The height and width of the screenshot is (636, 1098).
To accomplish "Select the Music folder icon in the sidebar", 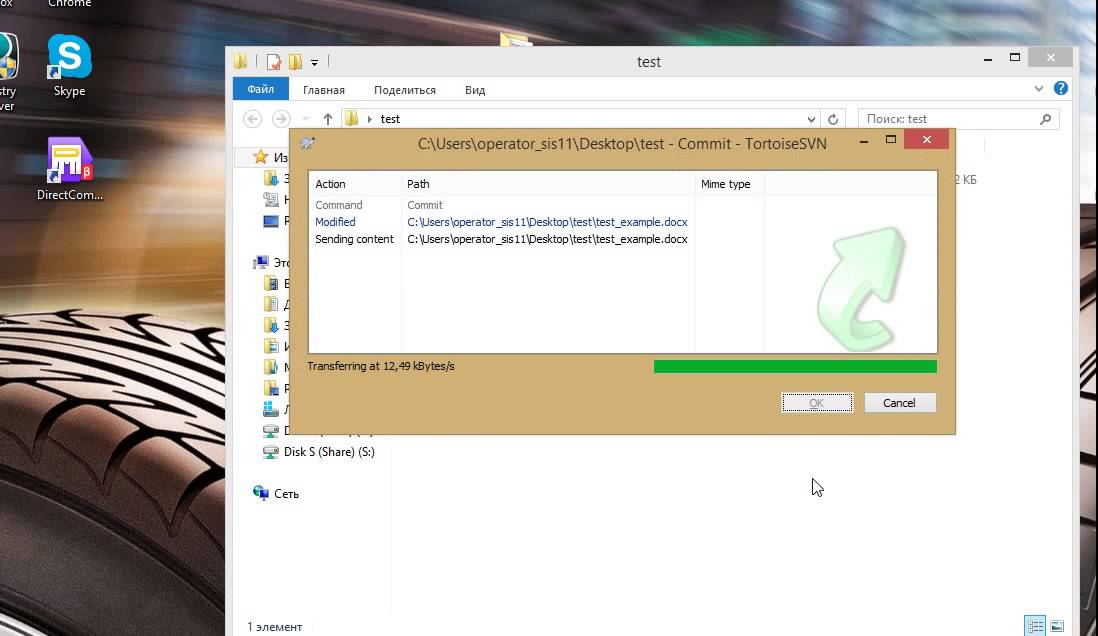I will coord(271,367).
